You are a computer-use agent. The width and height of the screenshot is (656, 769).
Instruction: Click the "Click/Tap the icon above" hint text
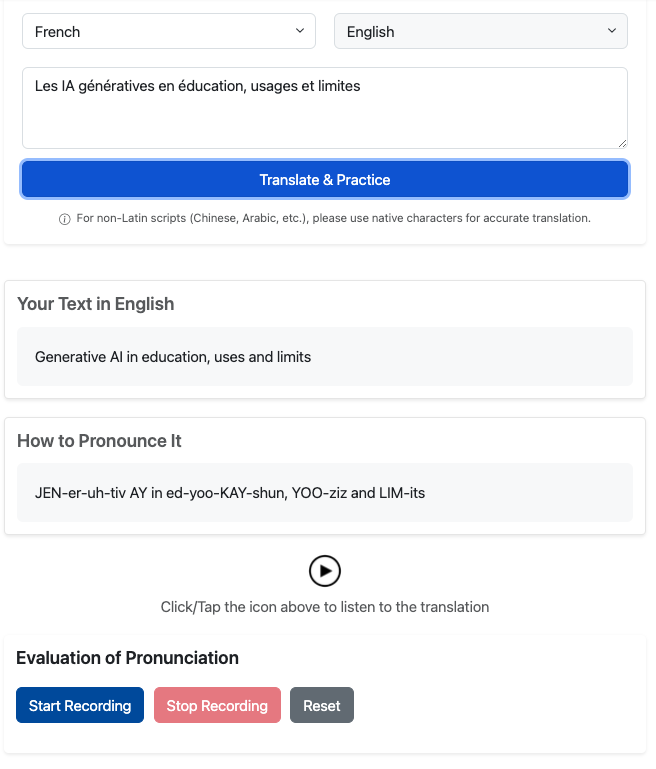pyautogui.click(x=325, y=607)
